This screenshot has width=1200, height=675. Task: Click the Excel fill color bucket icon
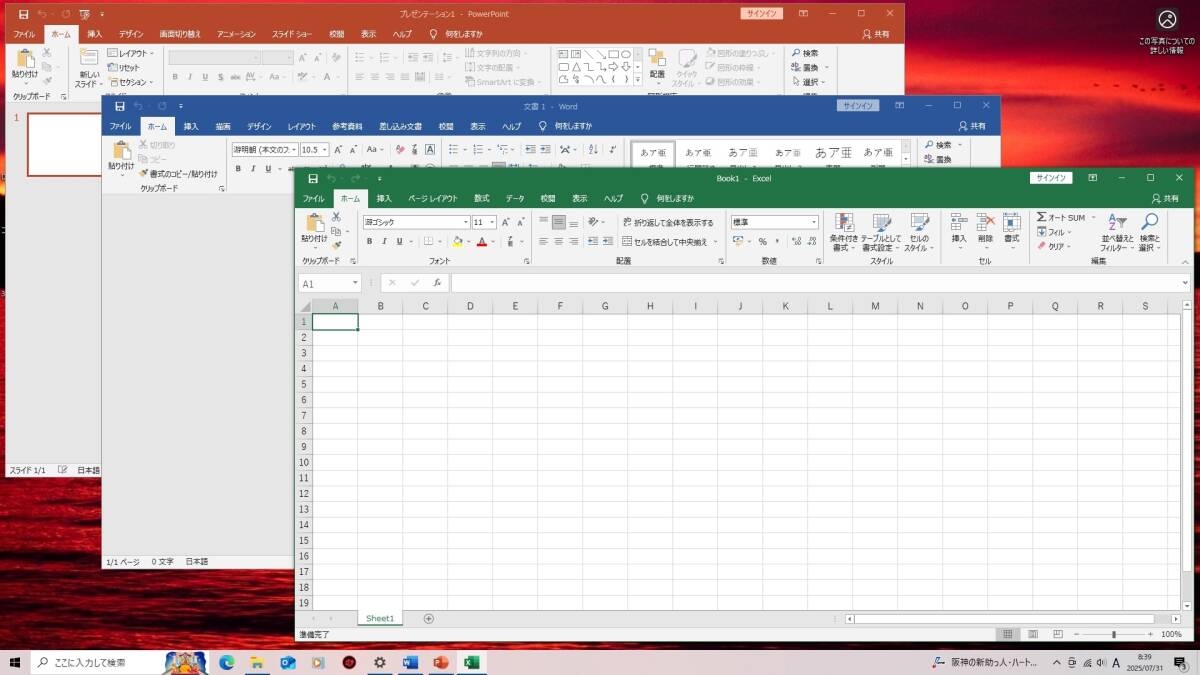click(457, 241)
